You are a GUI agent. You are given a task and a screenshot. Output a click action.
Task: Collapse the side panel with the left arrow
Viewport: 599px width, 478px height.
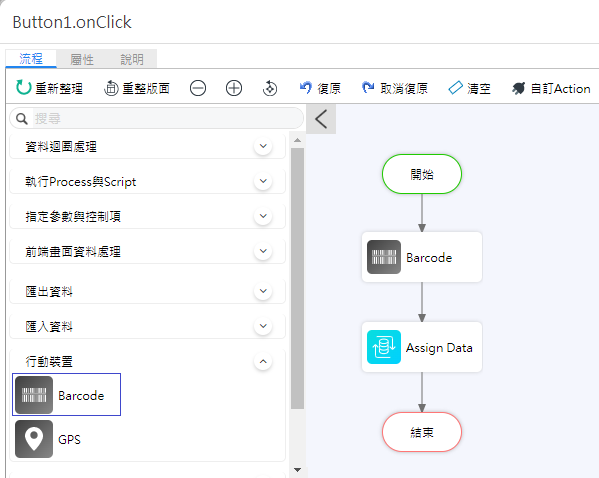pyautogui.click(x=321, y=119)
